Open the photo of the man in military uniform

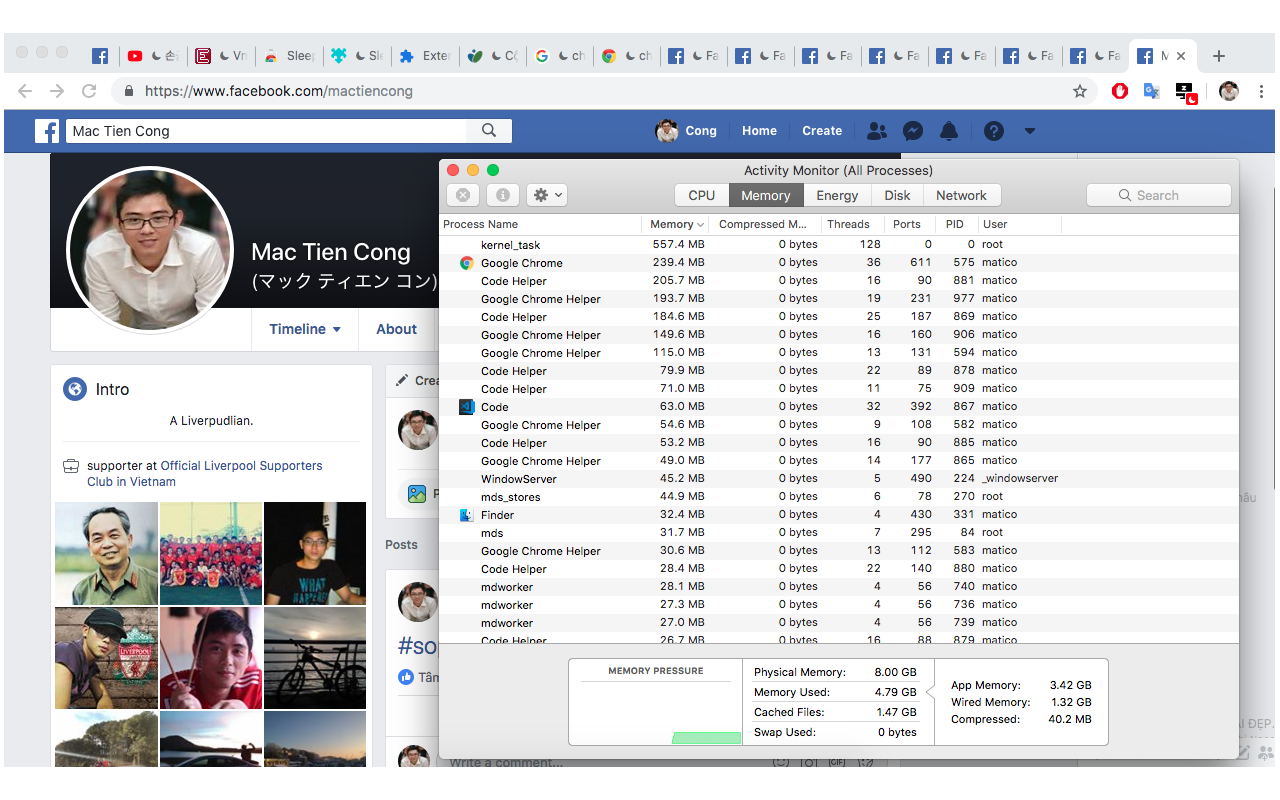click(107, 553)
